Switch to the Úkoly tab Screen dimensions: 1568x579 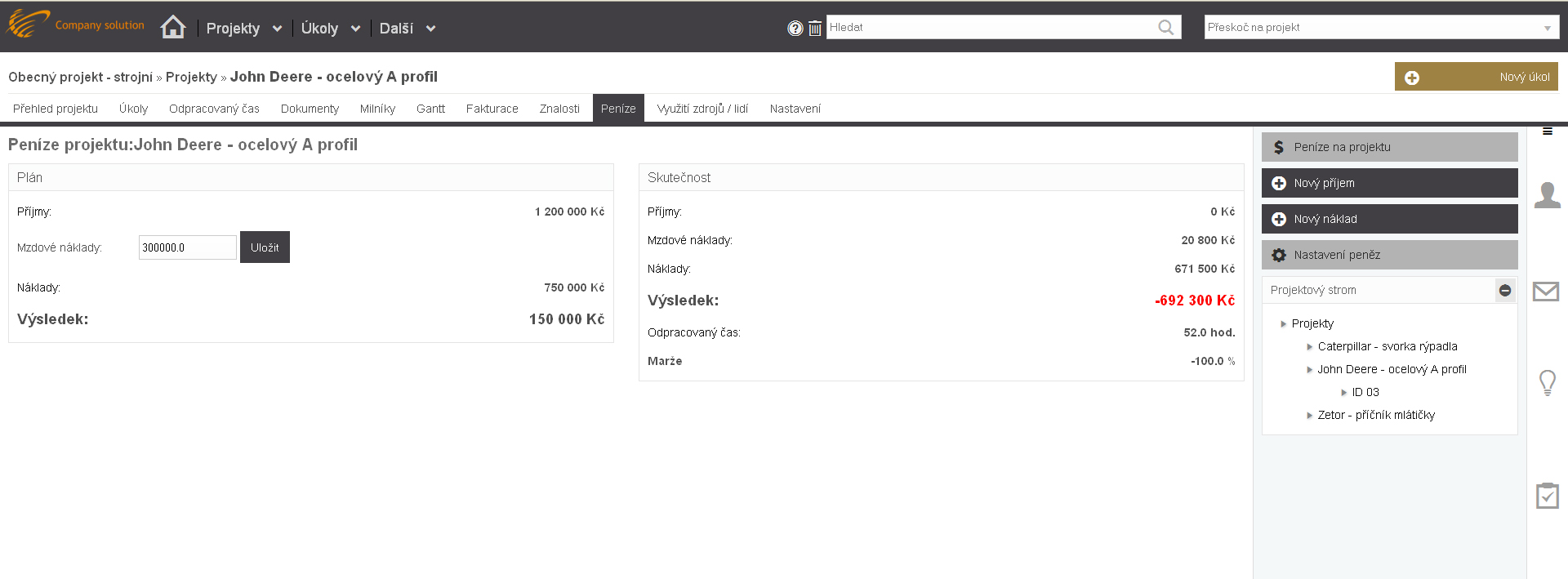[134, 109]
